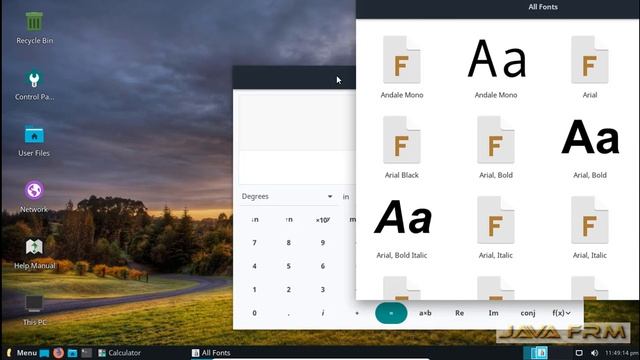This screenshot has width=640, height=360.
Task: Select the rightmost Arial, Italic font file
Action: click(590, 228)
